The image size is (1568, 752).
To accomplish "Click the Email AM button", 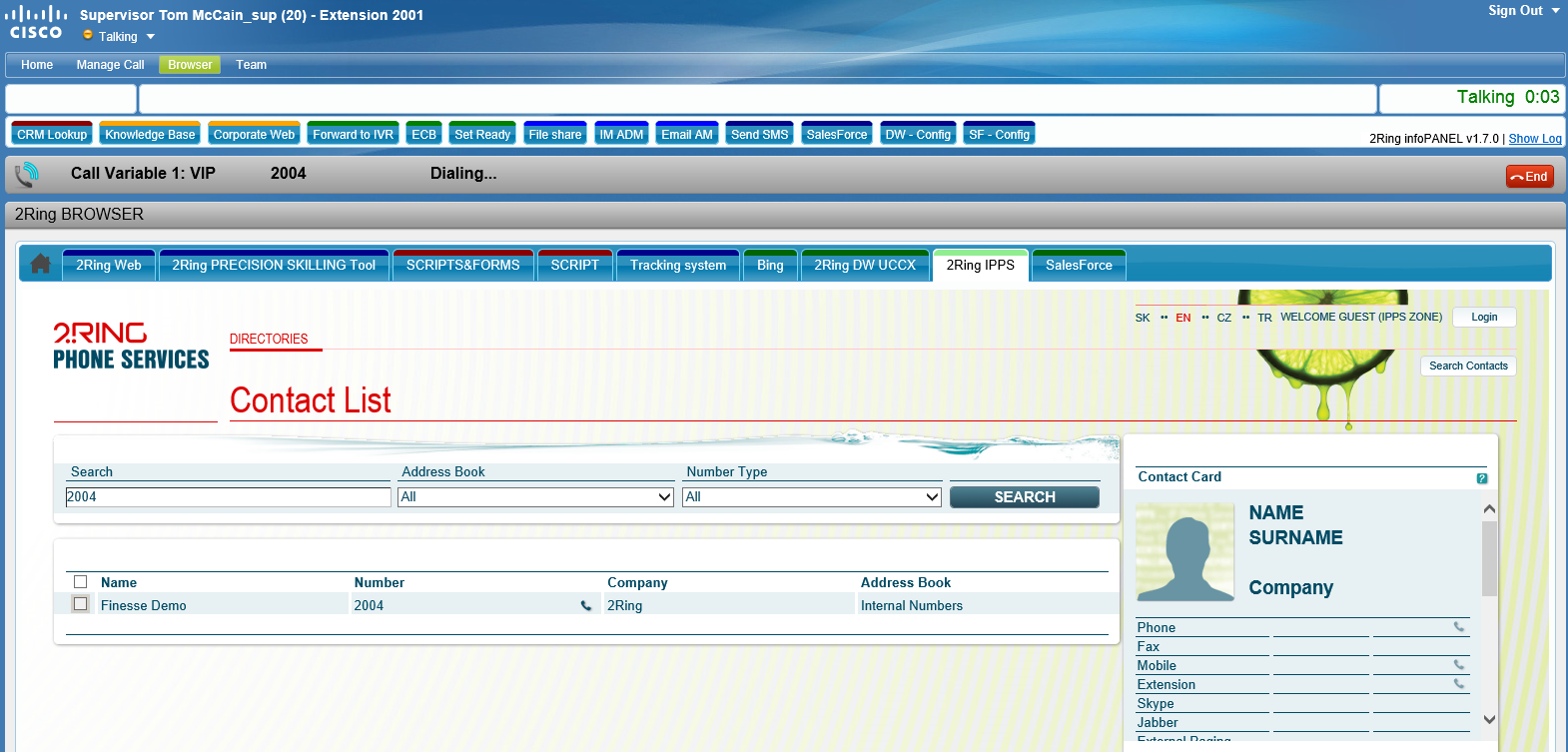I will [x=687, y=134].
